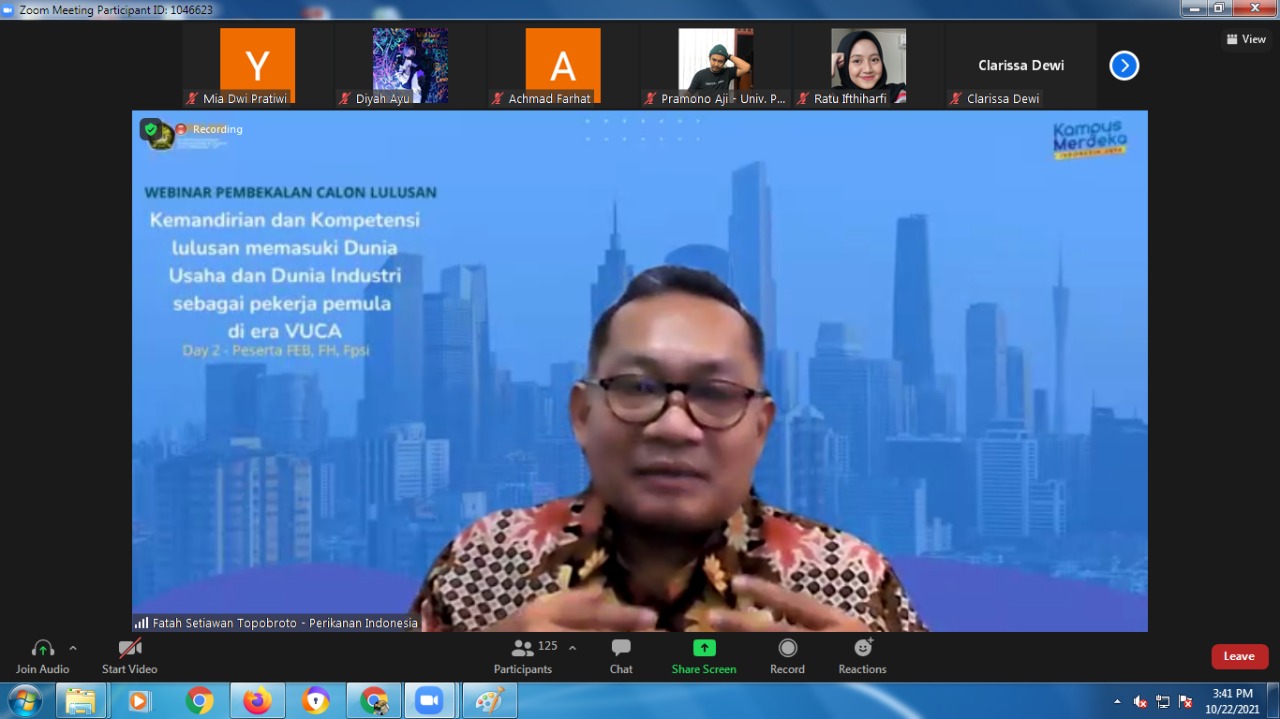1280x719 pixels.
Task: Toggle the muted system volume icon
Action: tap(1140, 701)
